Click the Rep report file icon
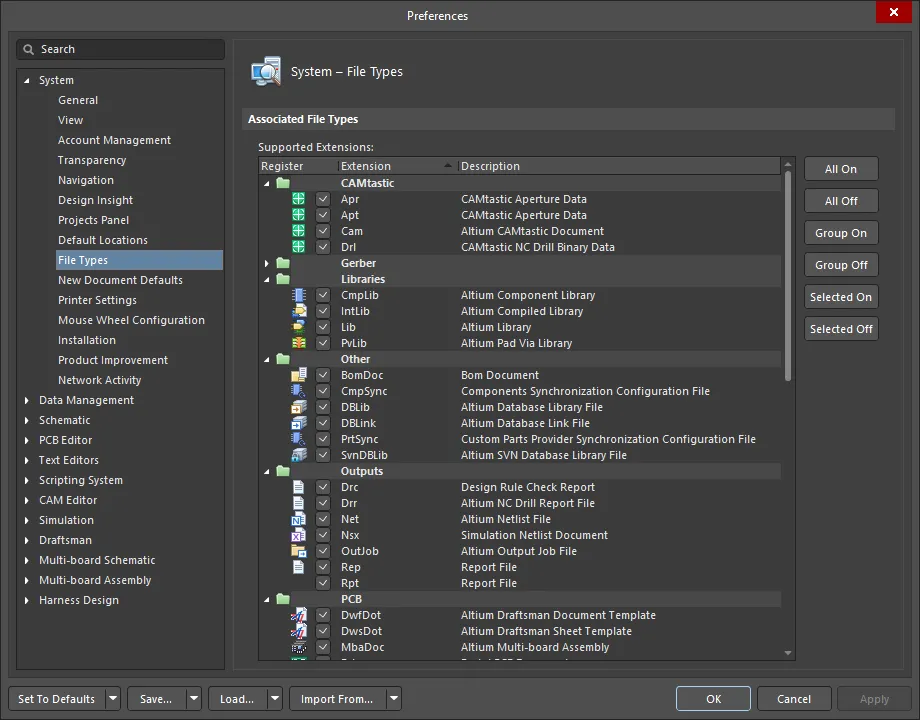The image size is (920, 720). [299, 567]
